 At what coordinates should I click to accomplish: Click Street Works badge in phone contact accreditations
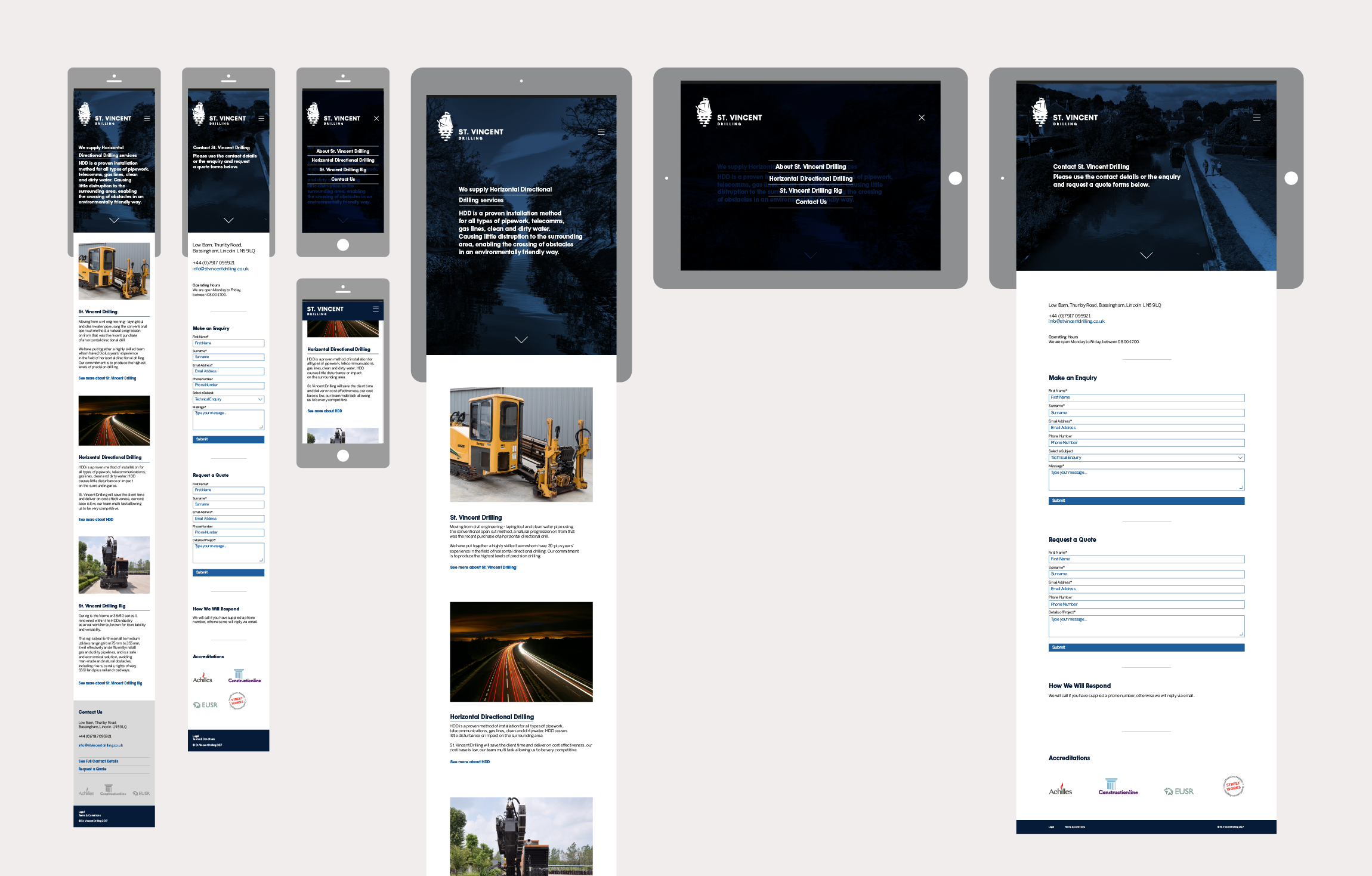point(237,701)
